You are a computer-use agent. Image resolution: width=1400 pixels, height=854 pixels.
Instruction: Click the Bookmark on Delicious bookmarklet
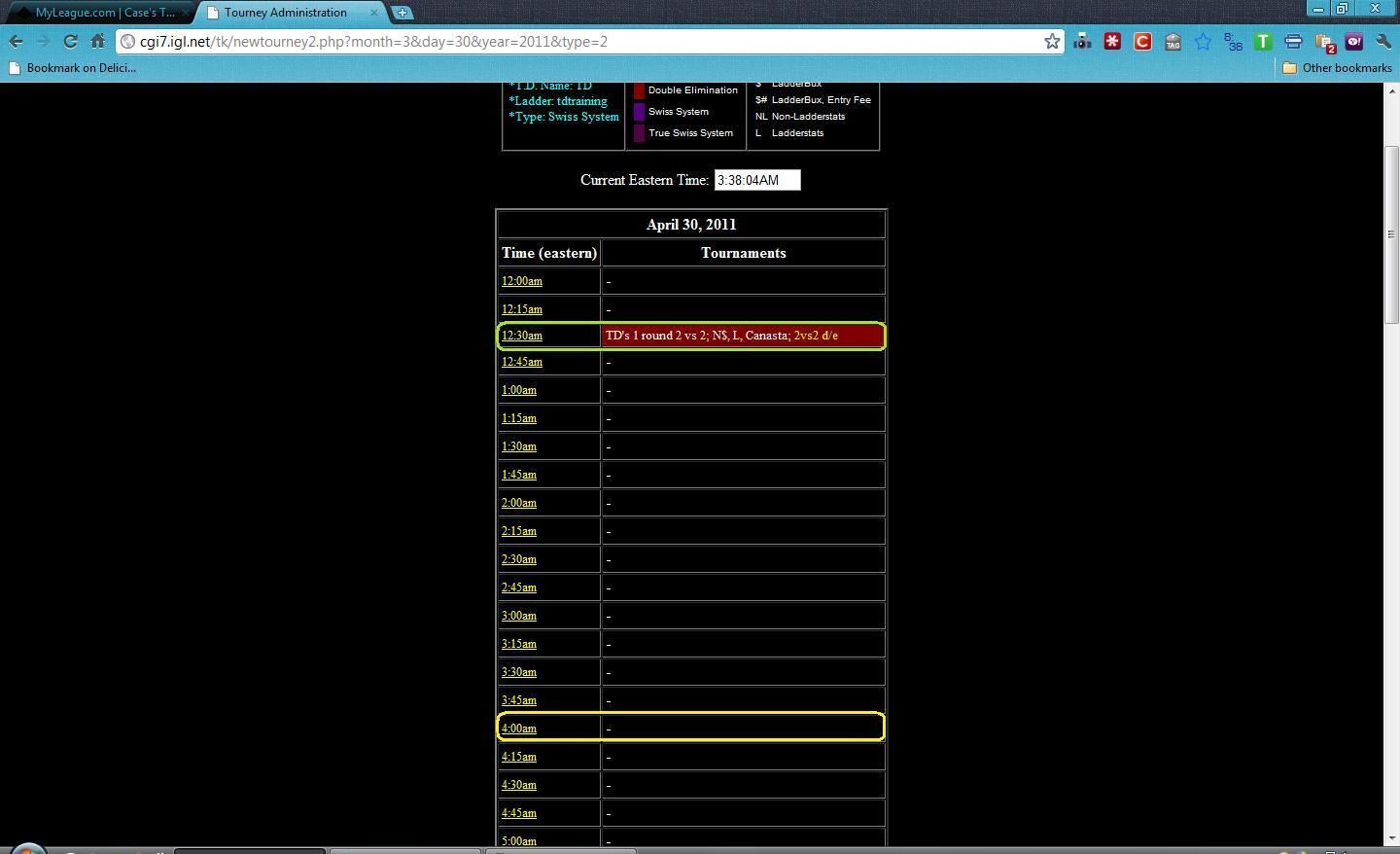pyautogui.click(x=73, y=68)
